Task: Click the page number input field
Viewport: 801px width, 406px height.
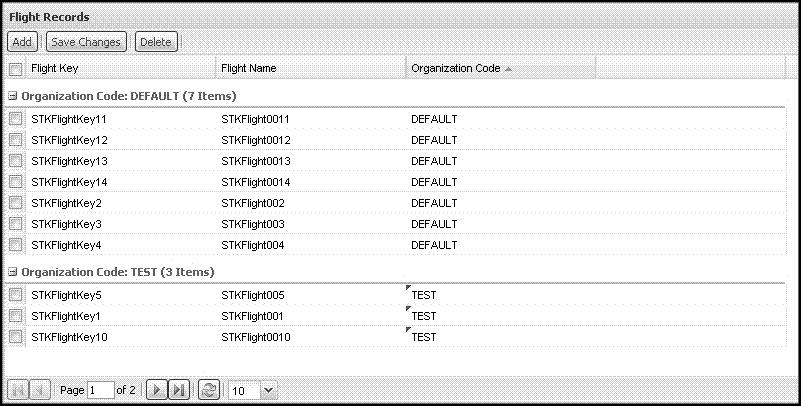Action: click(x=100, y=391)
